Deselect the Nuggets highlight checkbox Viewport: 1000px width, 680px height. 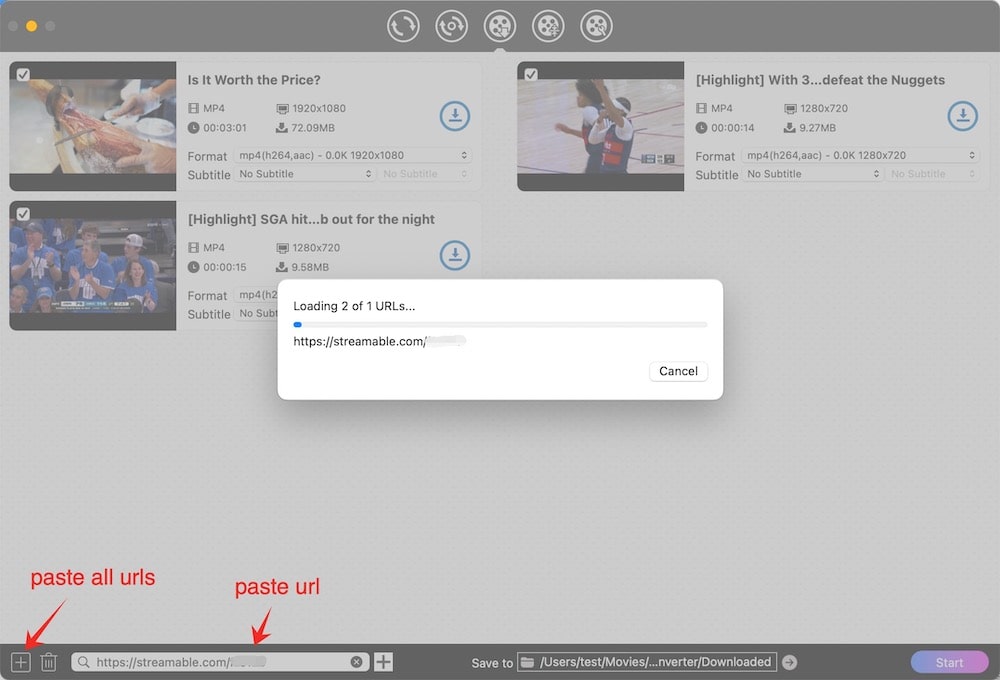[530, 74]
